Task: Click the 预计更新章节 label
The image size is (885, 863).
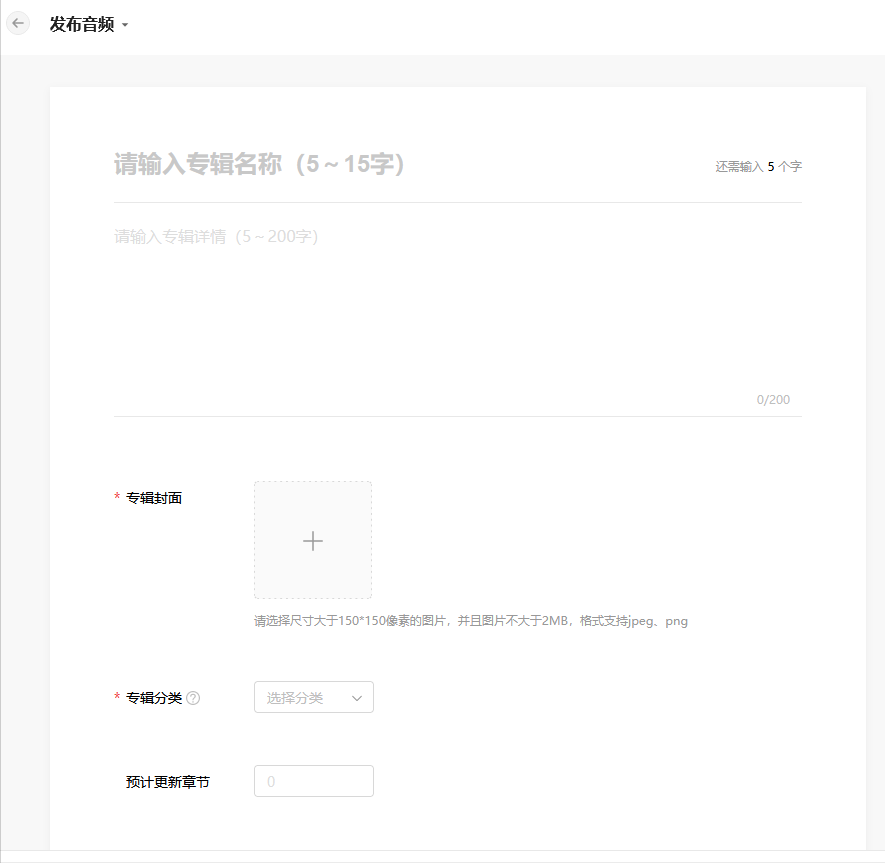Action: coord(168,782)
